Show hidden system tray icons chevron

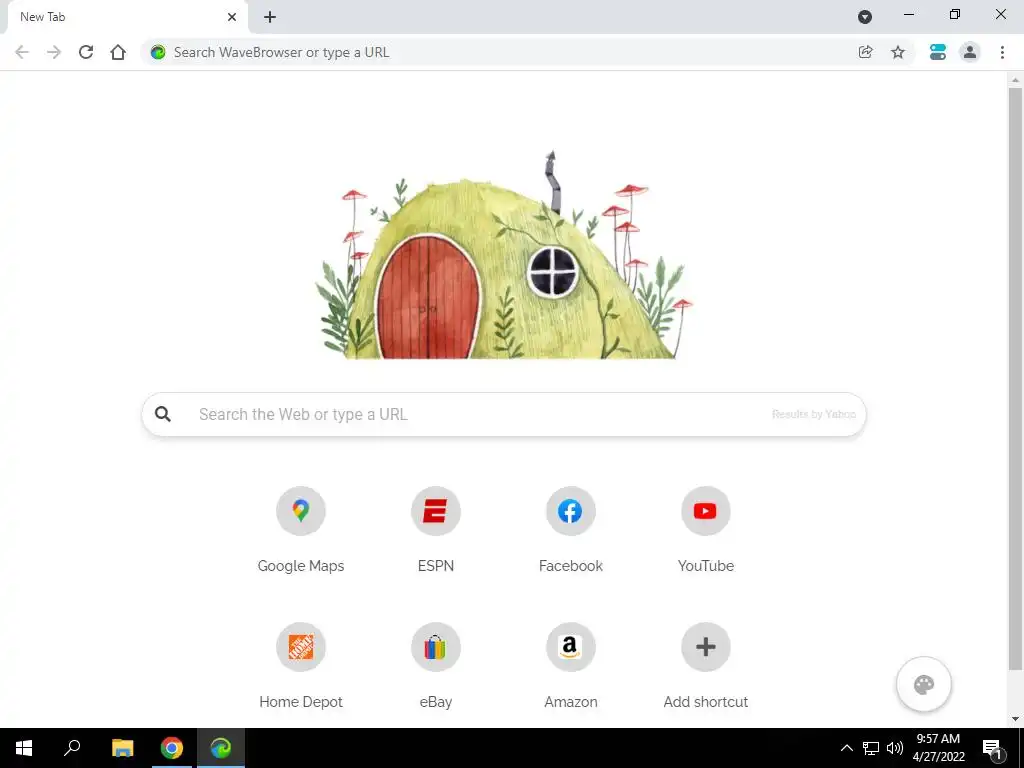pyautogui.click(x=846, y=748)
